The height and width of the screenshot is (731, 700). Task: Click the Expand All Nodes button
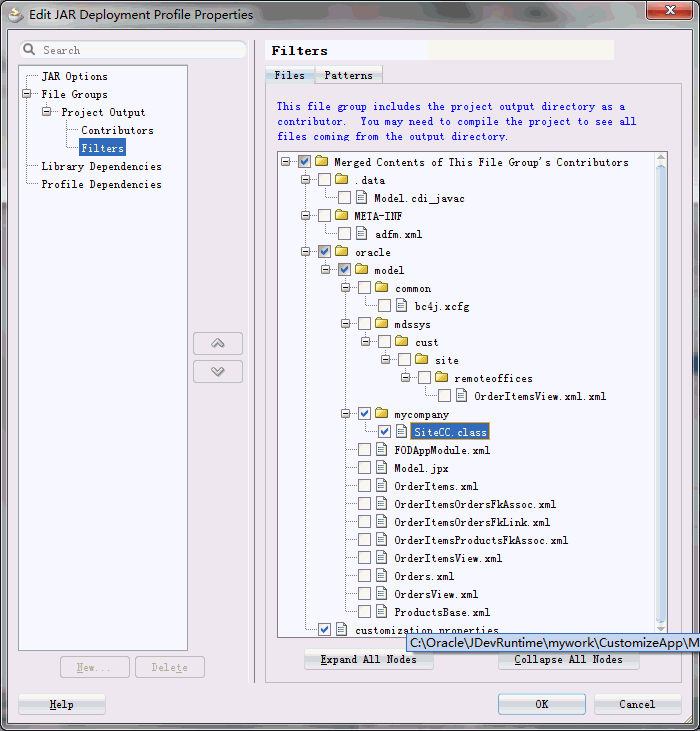point(369,659)
